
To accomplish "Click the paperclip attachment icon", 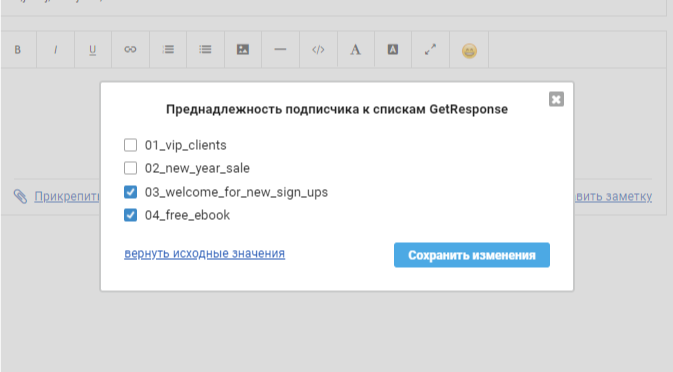I will [20, 196].
